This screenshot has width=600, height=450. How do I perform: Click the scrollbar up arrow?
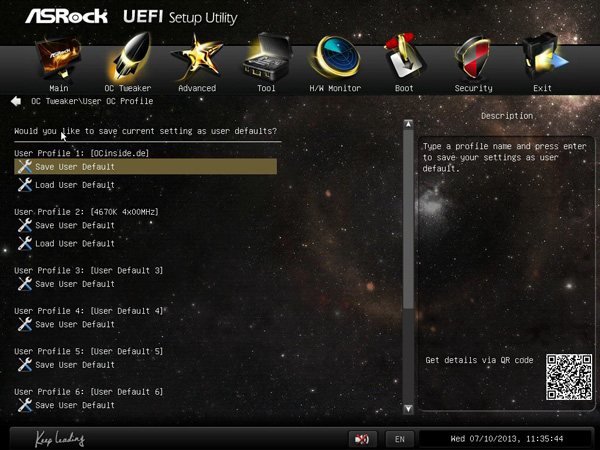(x=408, y=124)
